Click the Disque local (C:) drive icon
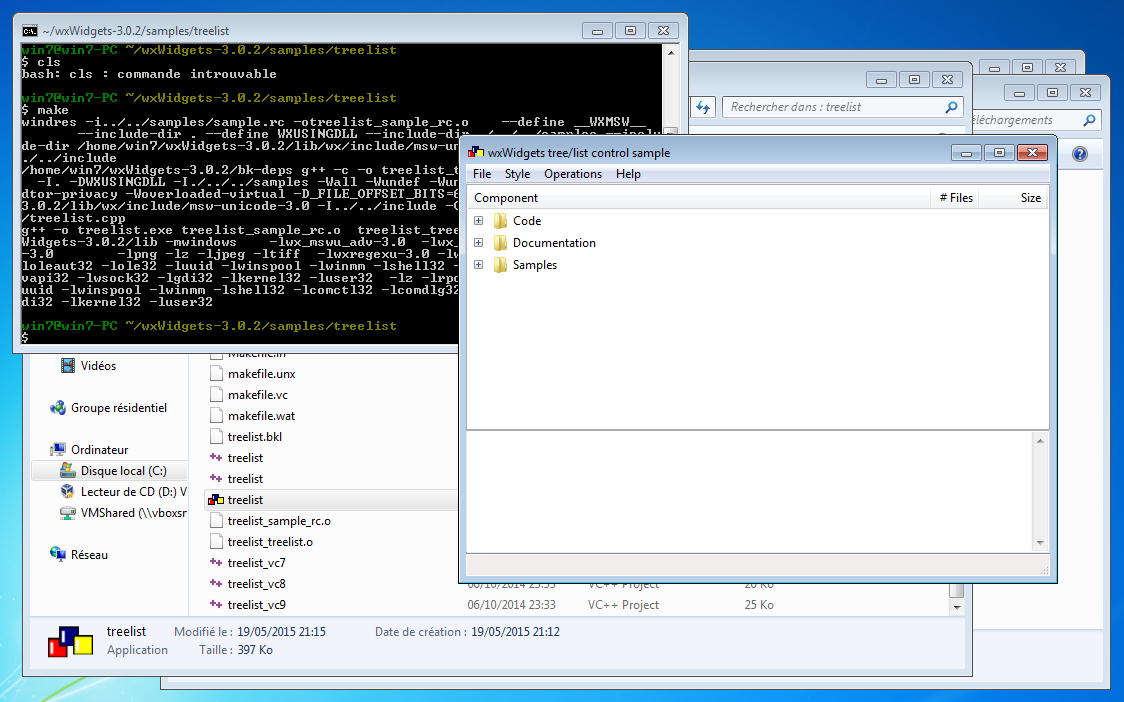 67,470
